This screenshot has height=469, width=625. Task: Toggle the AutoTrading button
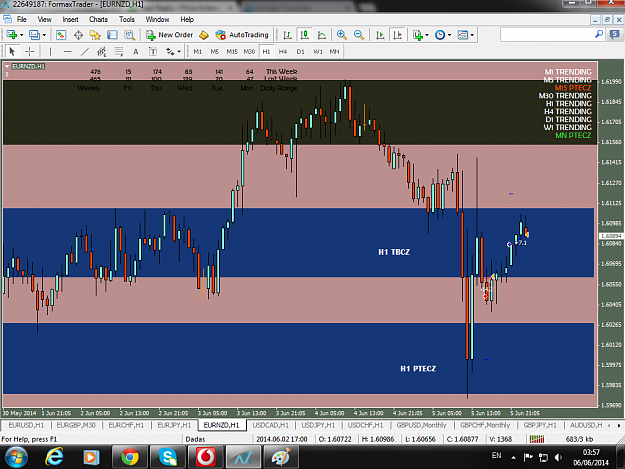tap(242, 35)
